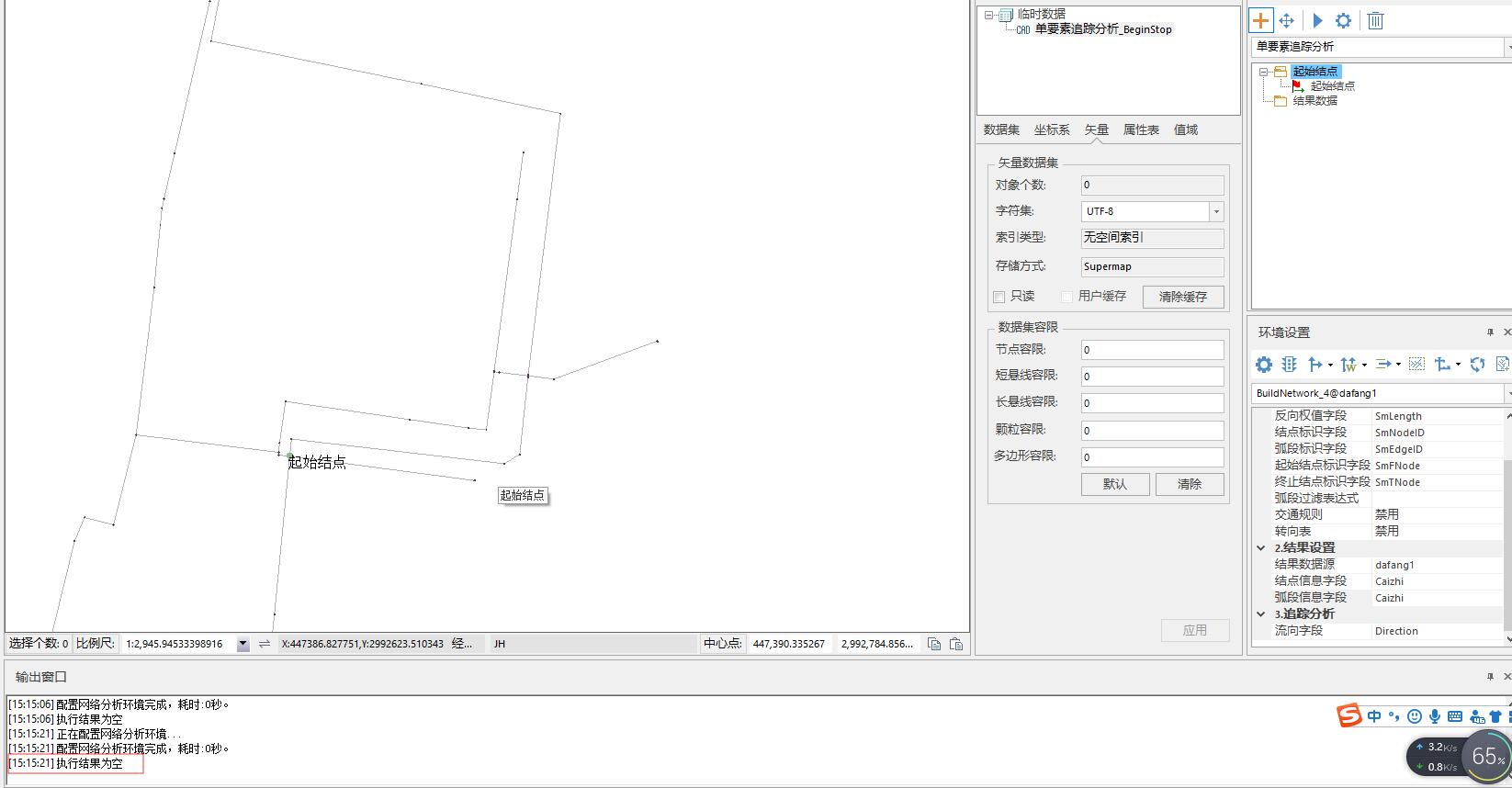
Task: Click the dashed-box cross icon in 环境设置
Action: (x=1416, y=365)
